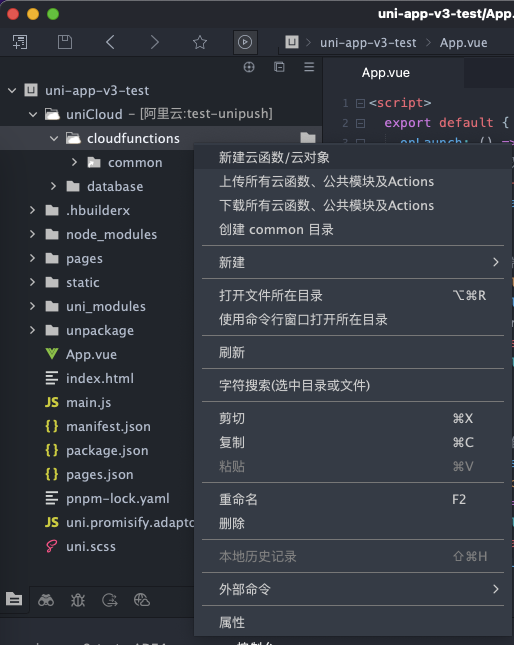
Task: Expand the common folder under cloudfunctions
Action: [74, 162]
